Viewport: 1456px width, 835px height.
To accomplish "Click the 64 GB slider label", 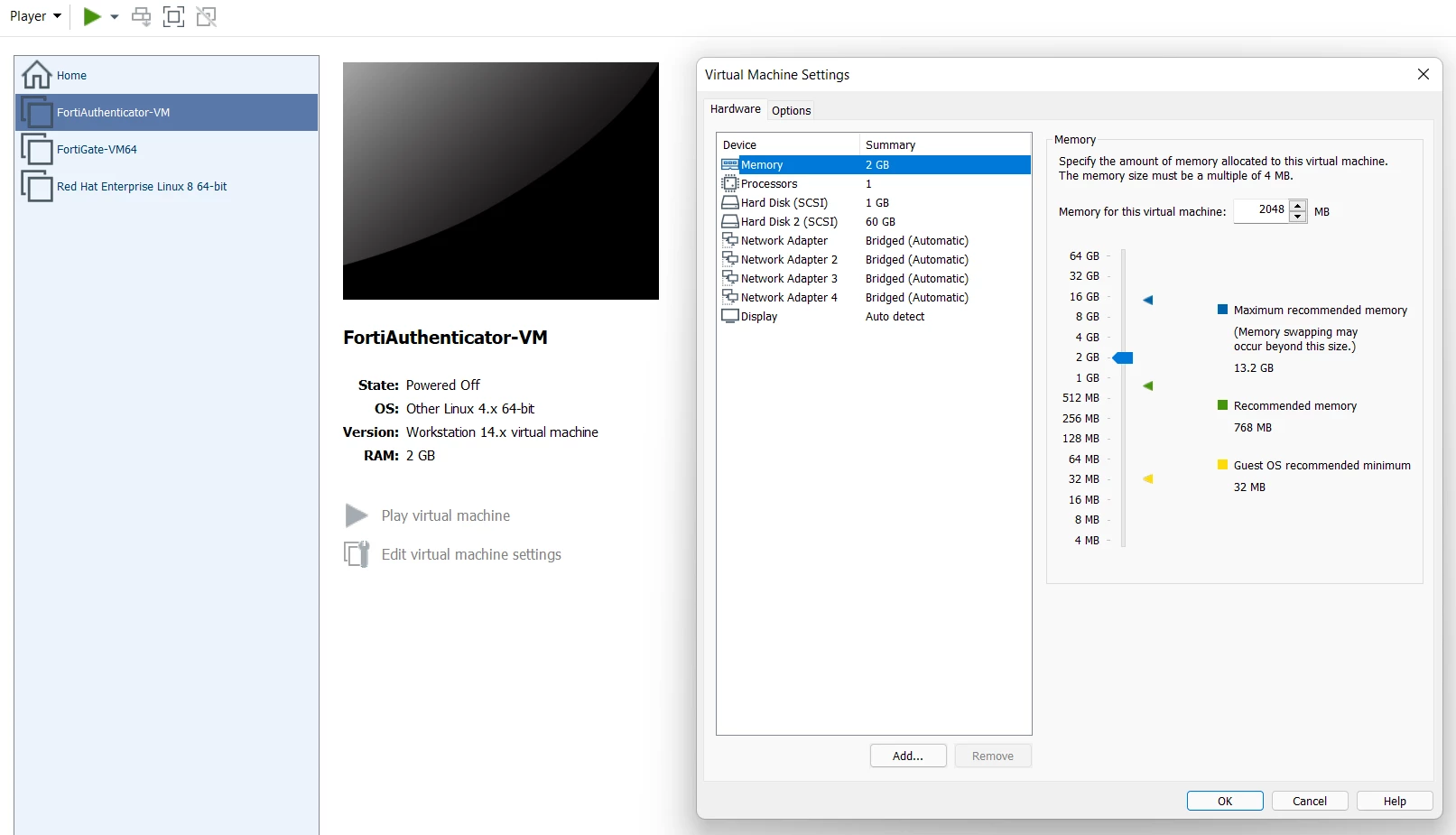I will click(x=1084, y=256).
